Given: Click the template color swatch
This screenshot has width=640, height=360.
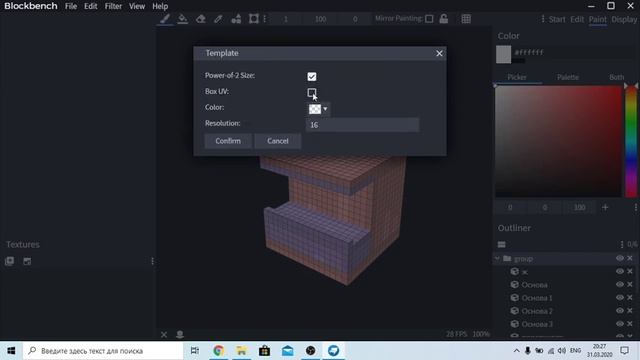Looking at the screenshot, I should 315,109.
